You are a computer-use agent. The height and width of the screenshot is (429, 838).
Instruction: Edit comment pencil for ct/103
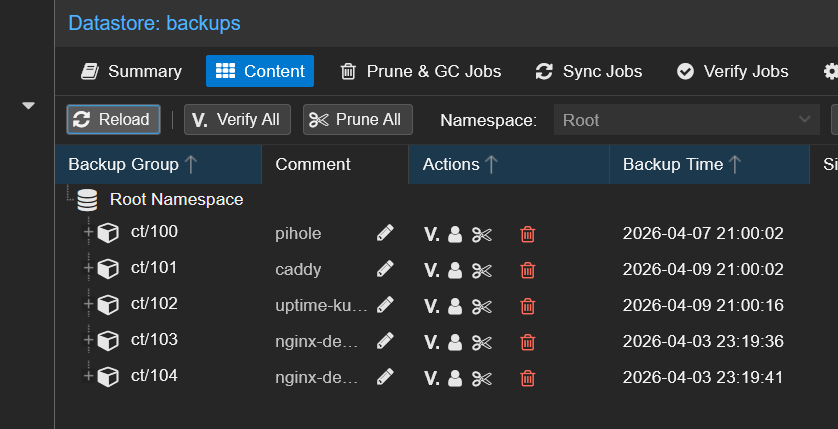click(x=385, y=341)
